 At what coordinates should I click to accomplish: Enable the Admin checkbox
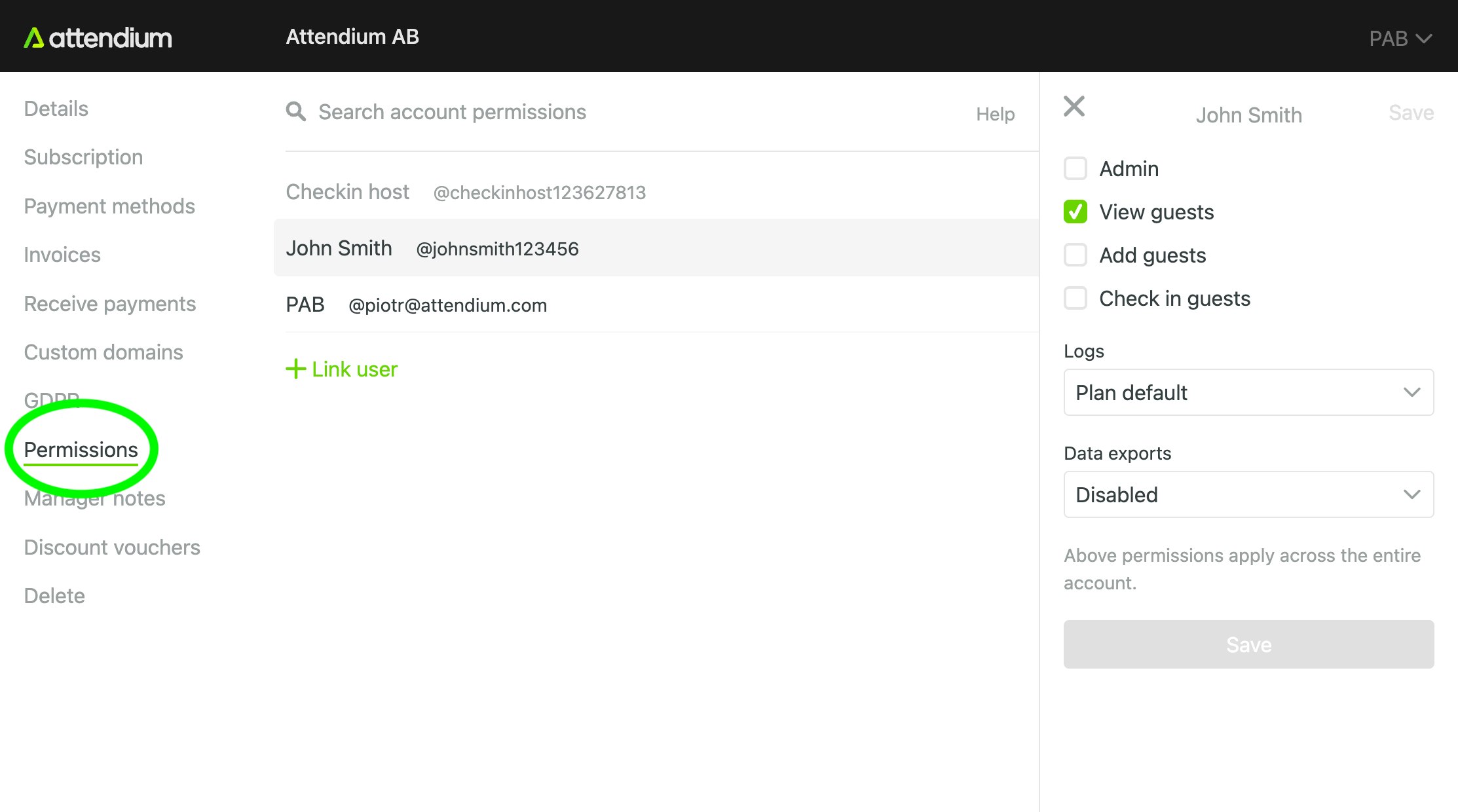pyautogui.click(x=1075, y=169)
